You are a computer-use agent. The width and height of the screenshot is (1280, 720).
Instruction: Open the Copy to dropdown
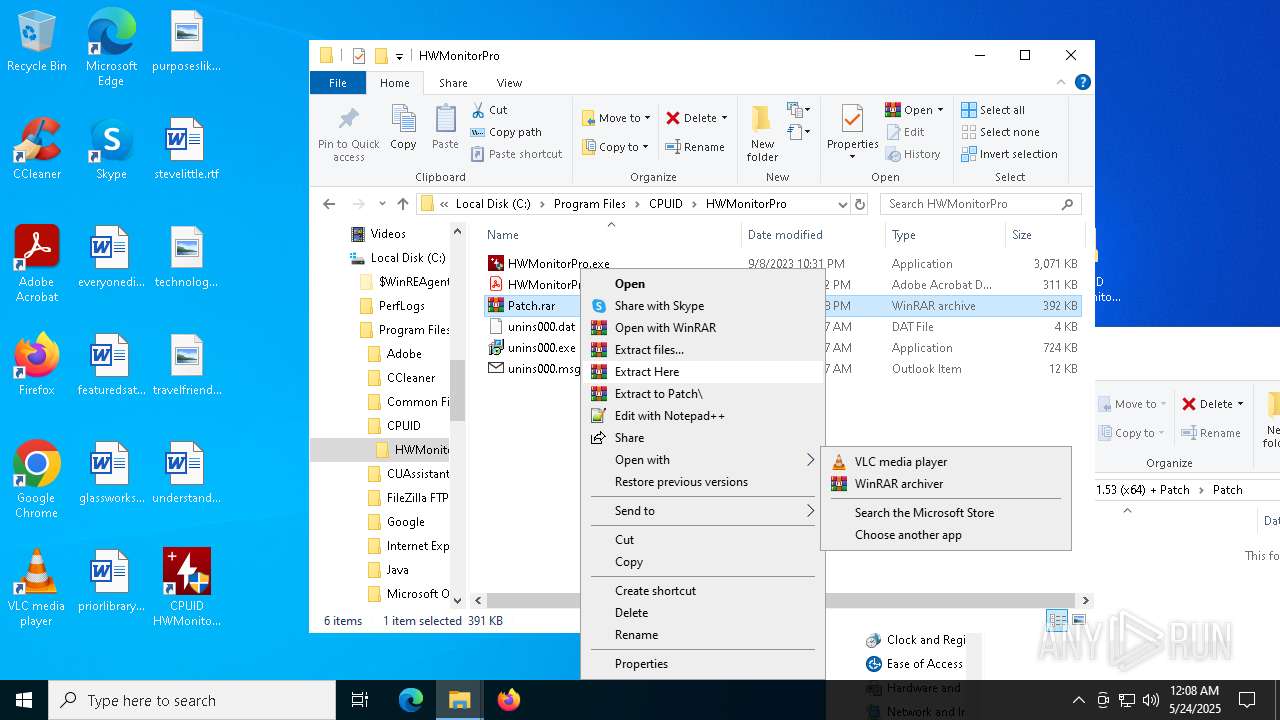[x=616, y=147]
